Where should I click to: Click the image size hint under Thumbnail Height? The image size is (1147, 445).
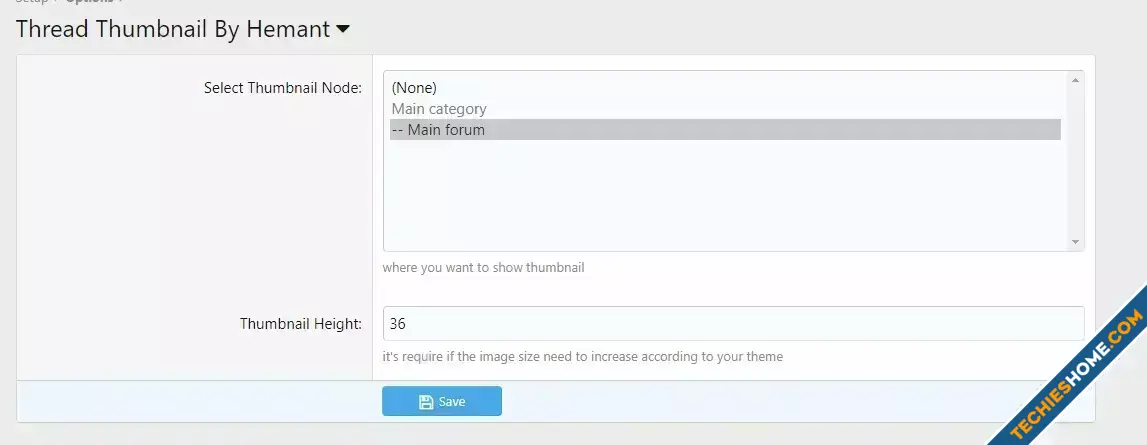click(x=582, y=357)
